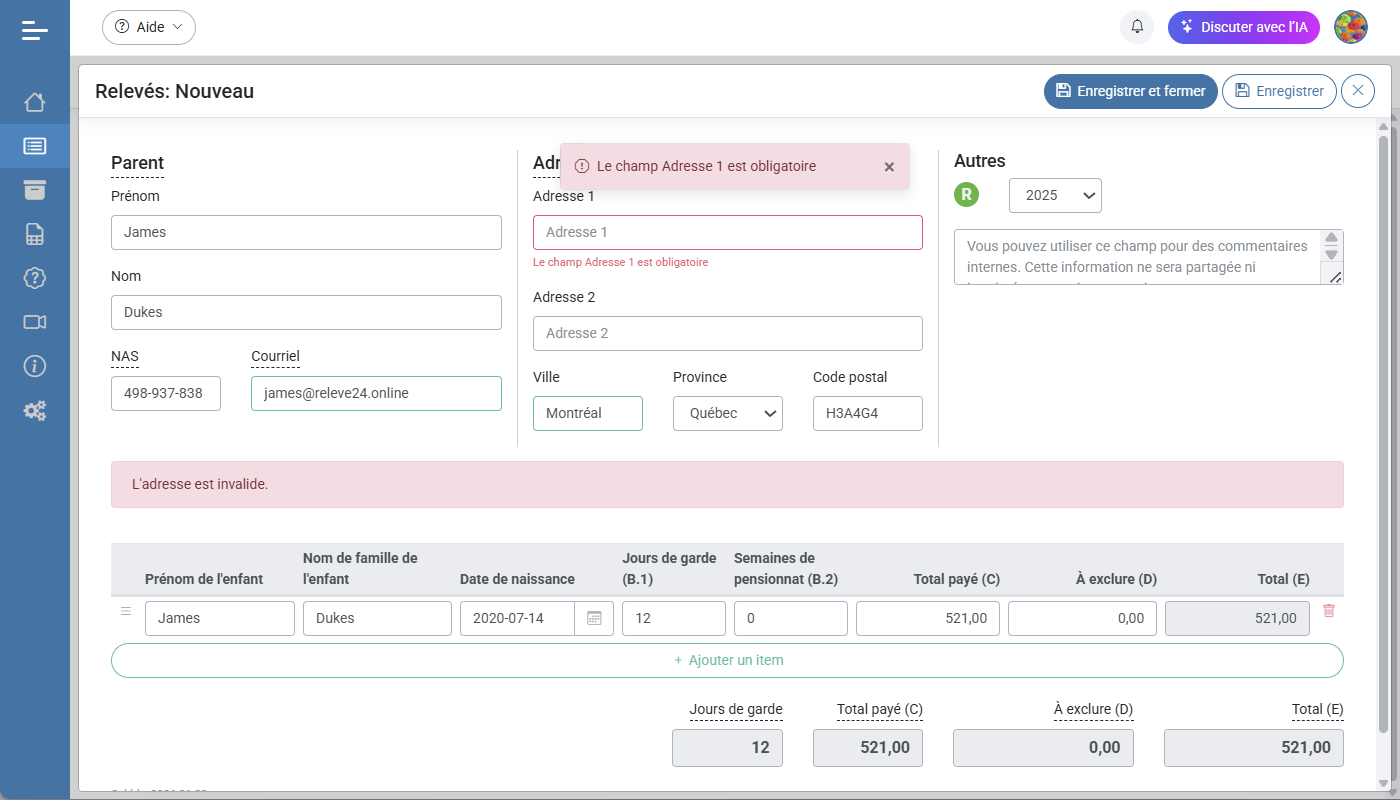Open the Province Québec dropdown

click(x=727, y=413)
